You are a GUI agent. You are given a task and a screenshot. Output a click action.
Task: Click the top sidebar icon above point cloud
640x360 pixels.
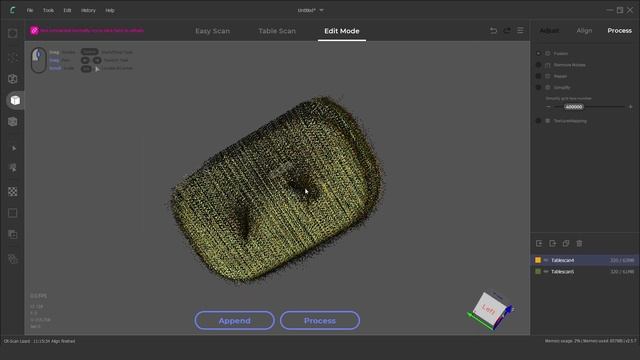13,33
